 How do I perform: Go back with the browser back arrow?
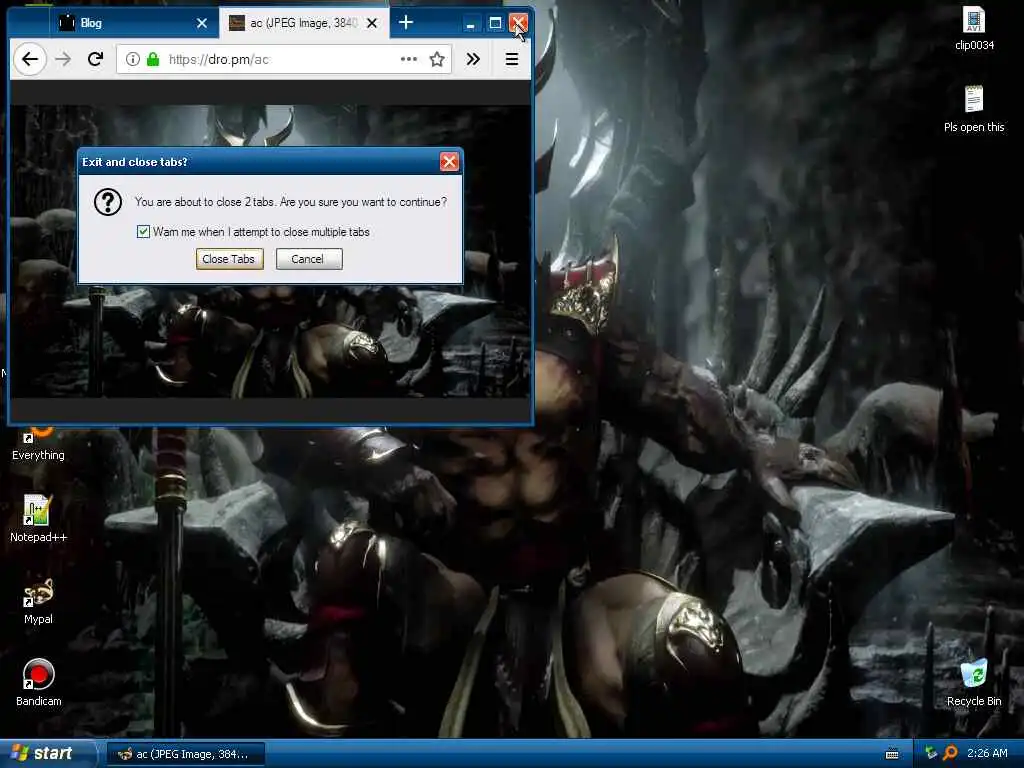[x=30, y=59]
